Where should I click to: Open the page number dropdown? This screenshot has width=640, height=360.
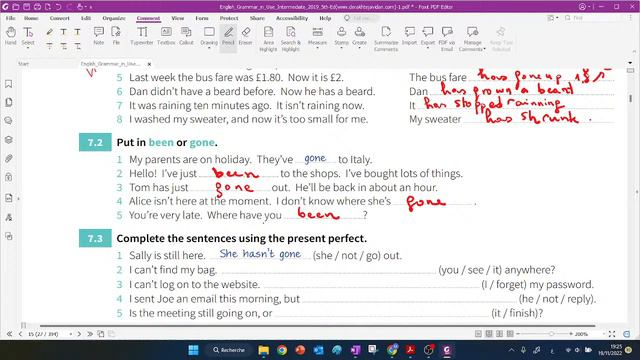coord(71,334)
